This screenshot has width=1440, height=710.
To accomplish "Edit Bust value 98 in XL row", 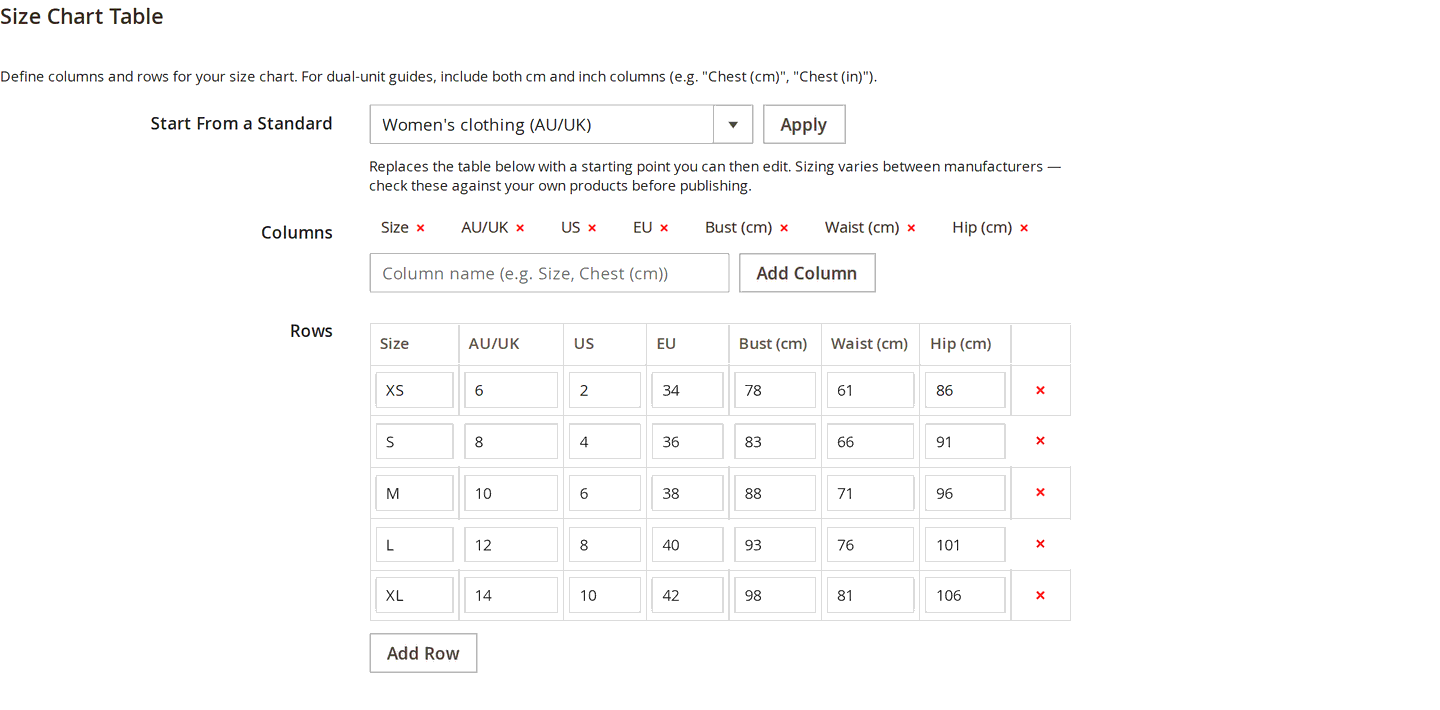I will 775,595.
